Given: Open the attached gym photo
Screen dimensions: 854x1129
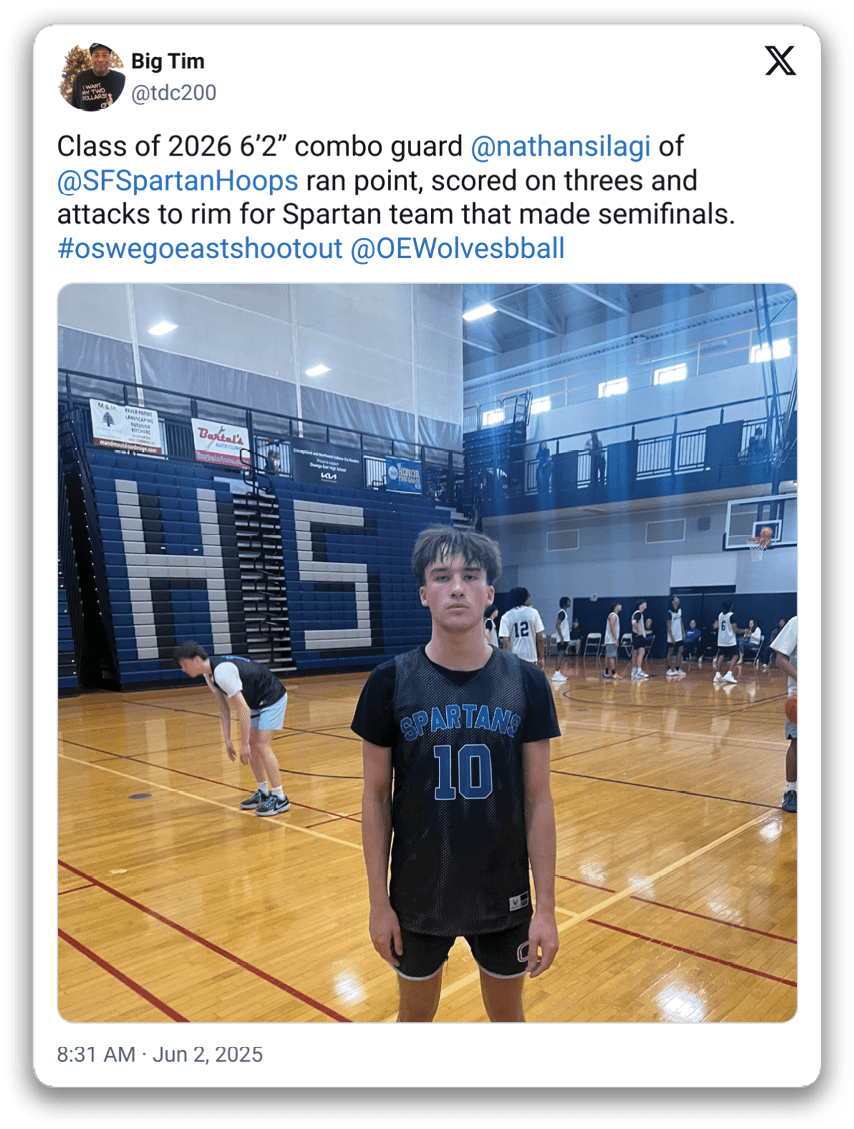Looking at the screenshot, I should (427, 652).
